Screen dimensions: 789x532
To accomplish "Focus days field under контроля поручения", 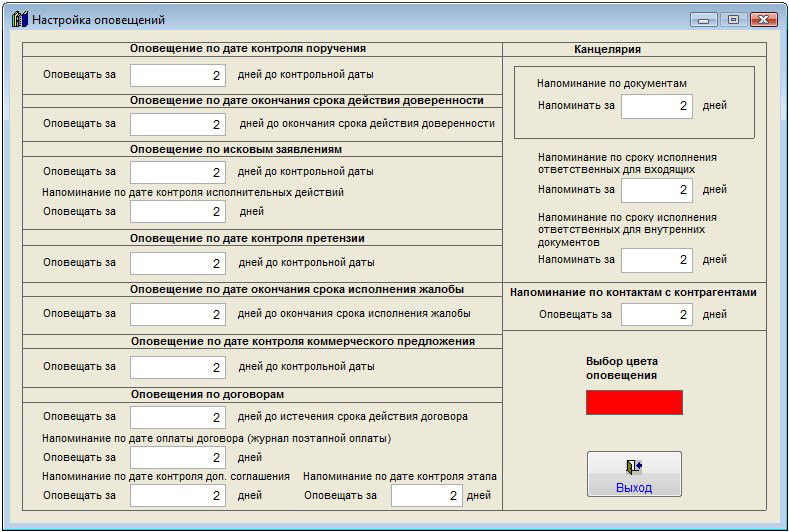I will point(178,75).
